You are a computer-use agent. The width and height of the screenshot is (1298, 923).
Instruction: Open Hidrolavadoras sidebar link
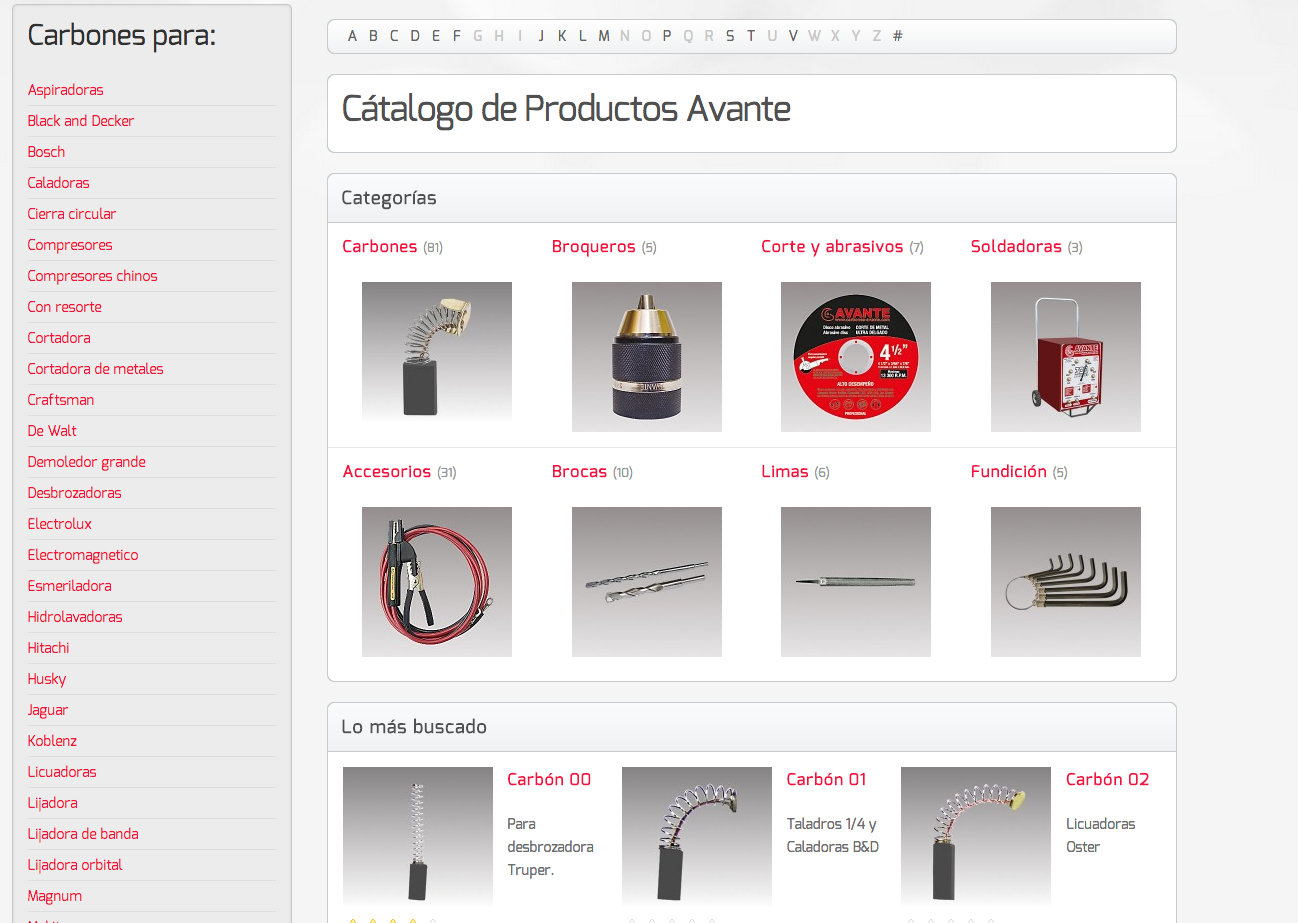point(75,617)
